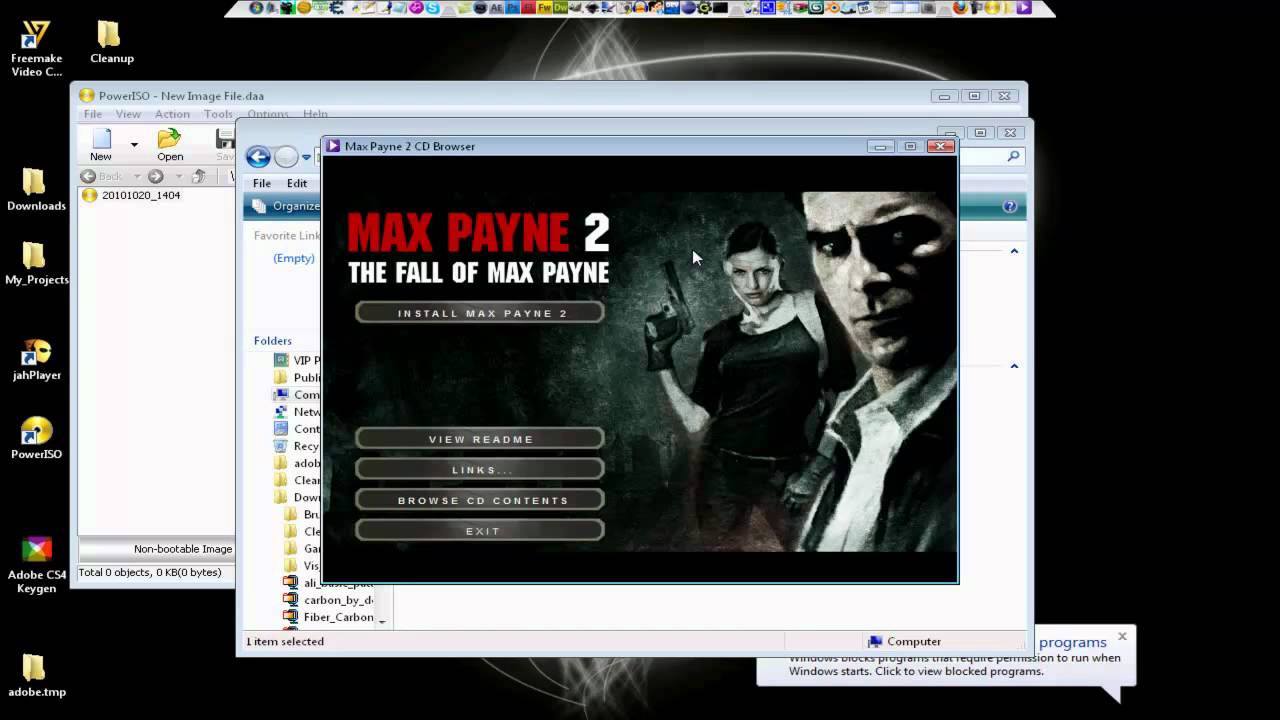Click the Explorer Back arrow button
Image resolution: width=1280 pixels, height=720 pixels.
pyautogui.click(x=258, y=156)
